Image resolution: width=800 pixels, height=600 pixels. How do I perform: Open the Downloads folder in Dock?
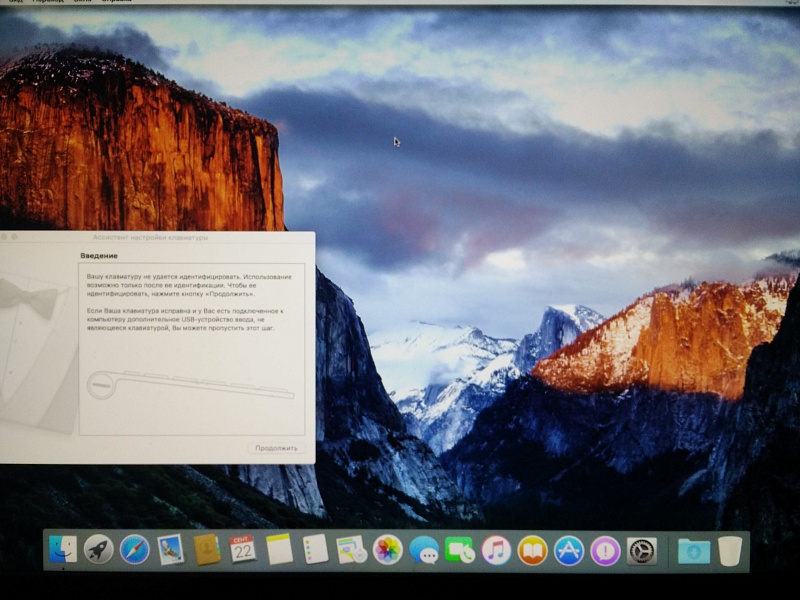(x=694, y=552)
